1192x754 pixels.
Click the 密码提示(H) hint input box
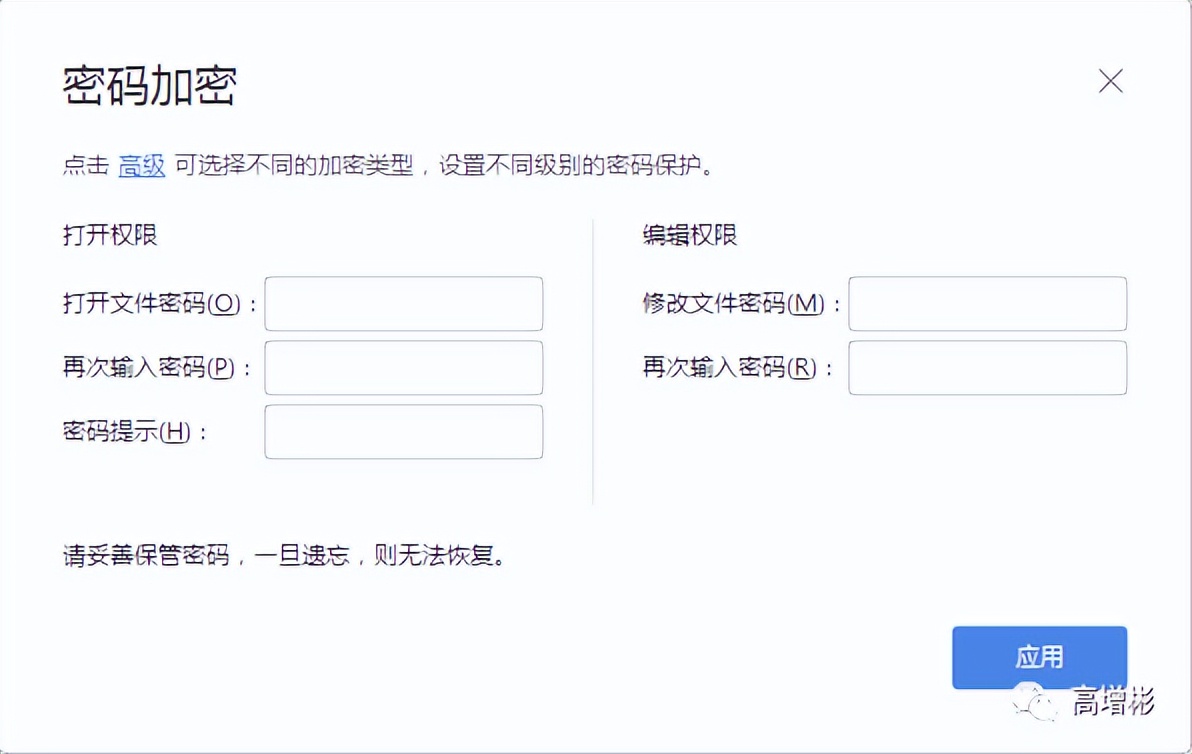click(403, 432)
